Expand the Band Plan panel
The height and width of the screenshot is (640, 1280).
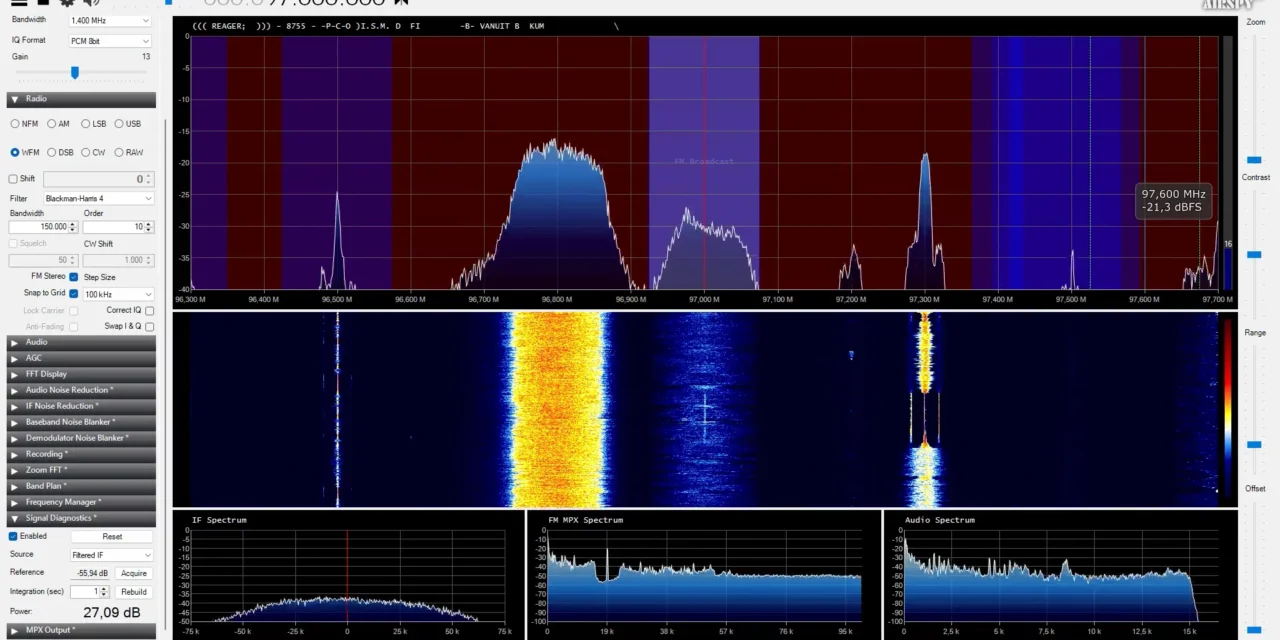coord(81,486)
